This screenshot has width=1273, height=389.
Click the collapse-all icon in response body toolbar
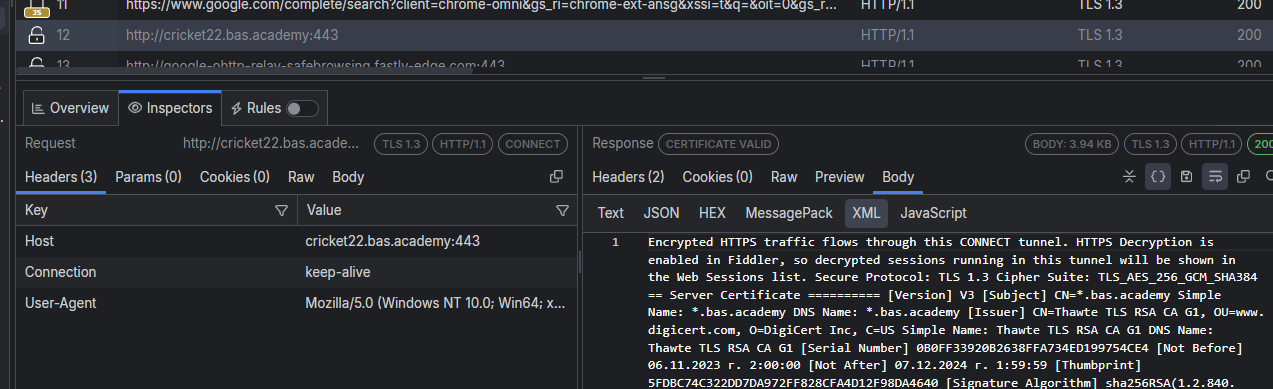coord(1130,177)
